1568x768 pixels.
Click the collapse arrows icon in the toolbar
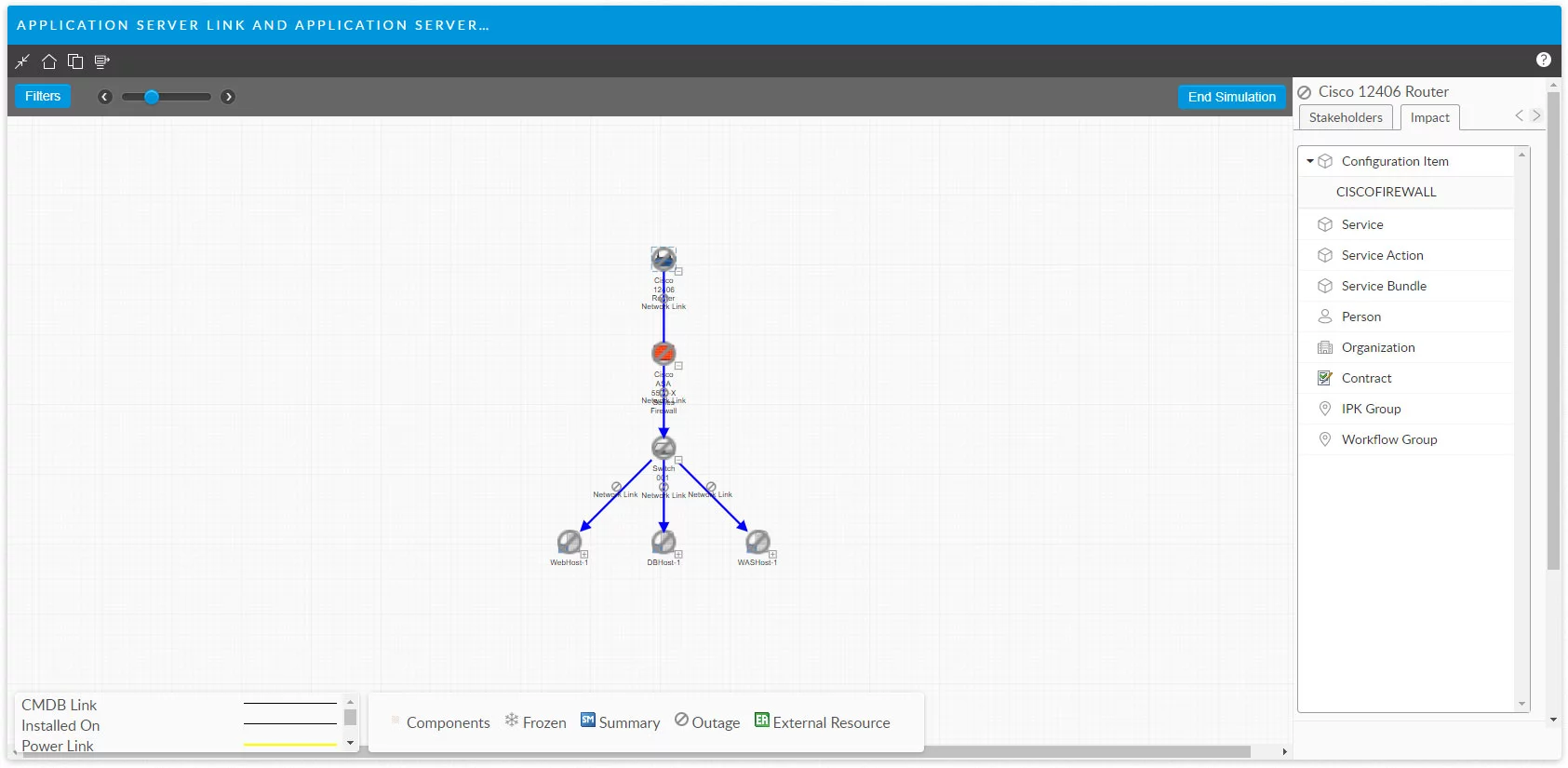[x=22, y=61]
